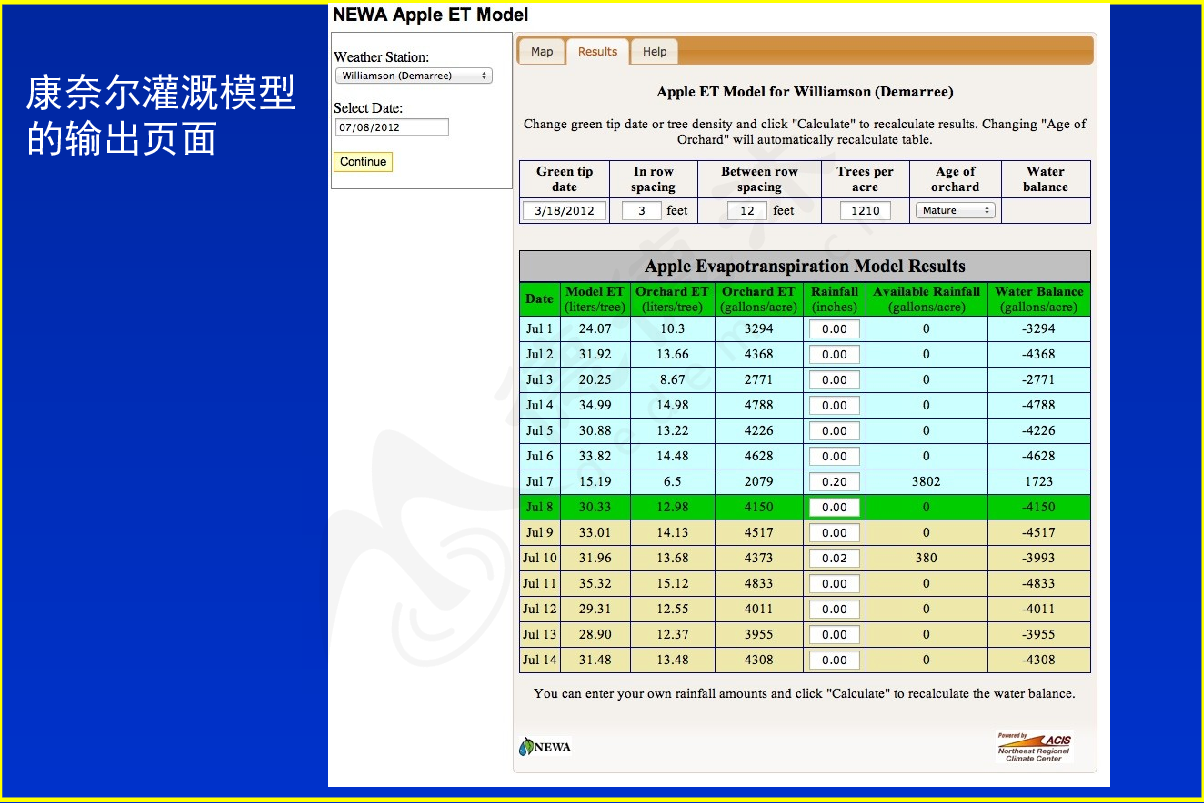The height and width of the screenshot is (803, 1204).
Task: Click the Between row spacing input
Action: (747, 211)
